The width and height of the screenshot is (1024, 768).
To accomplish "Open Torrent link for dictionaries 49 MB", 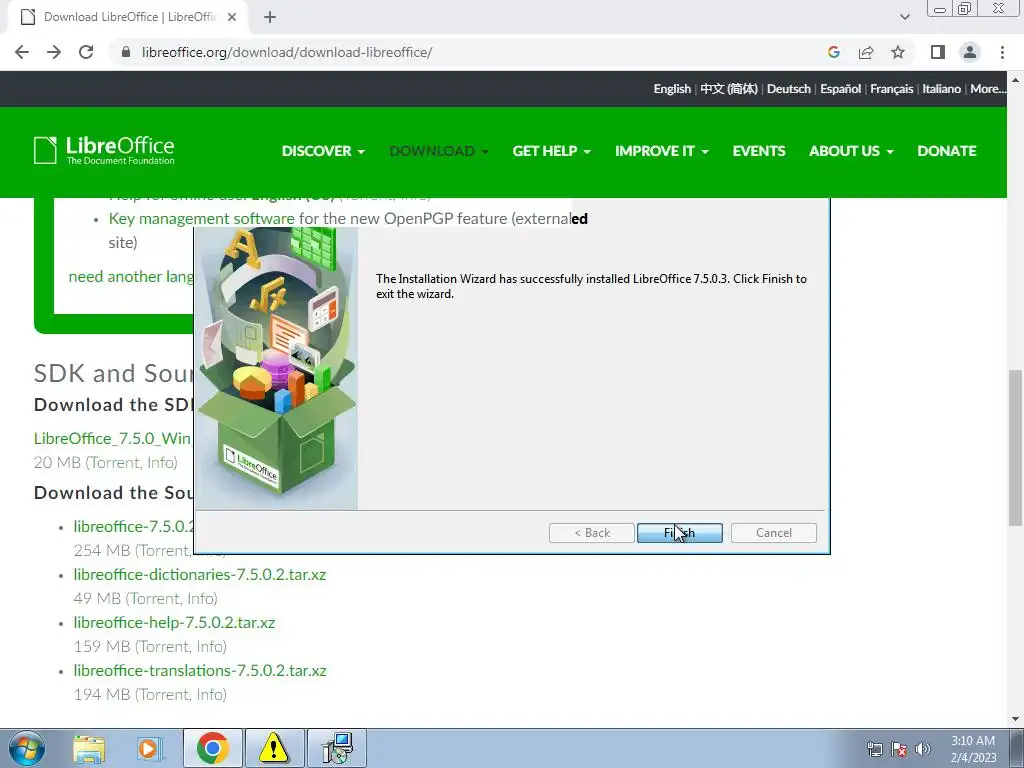I will (157, 599).
